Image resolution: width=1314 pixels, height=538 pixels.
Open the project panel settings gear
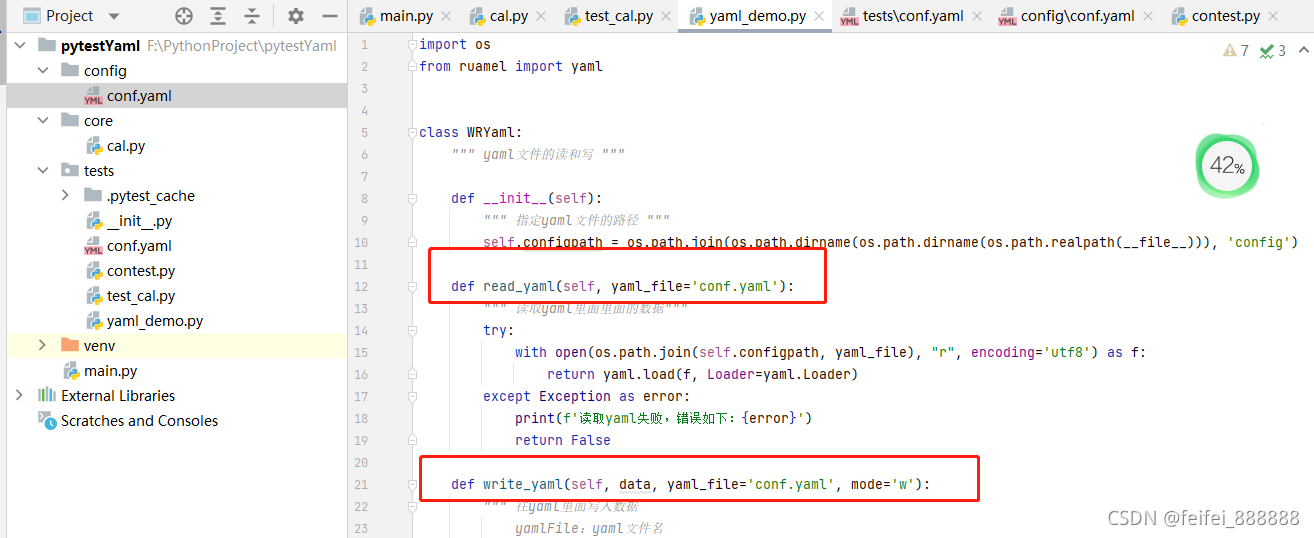coord(296,16)
